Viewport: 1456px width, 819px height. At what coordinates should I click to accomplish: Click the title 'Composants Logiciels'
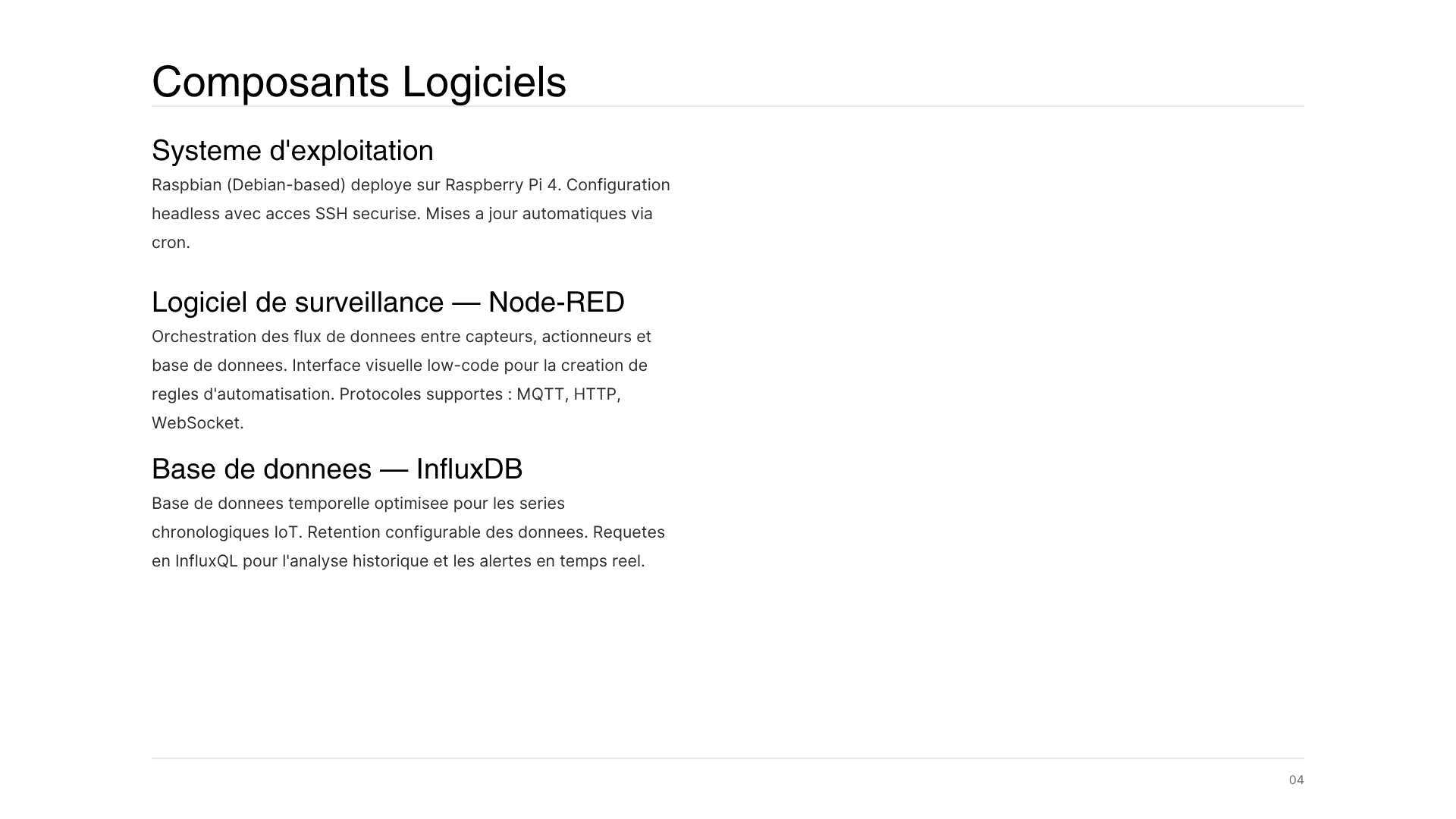click(x=359, y=82)
